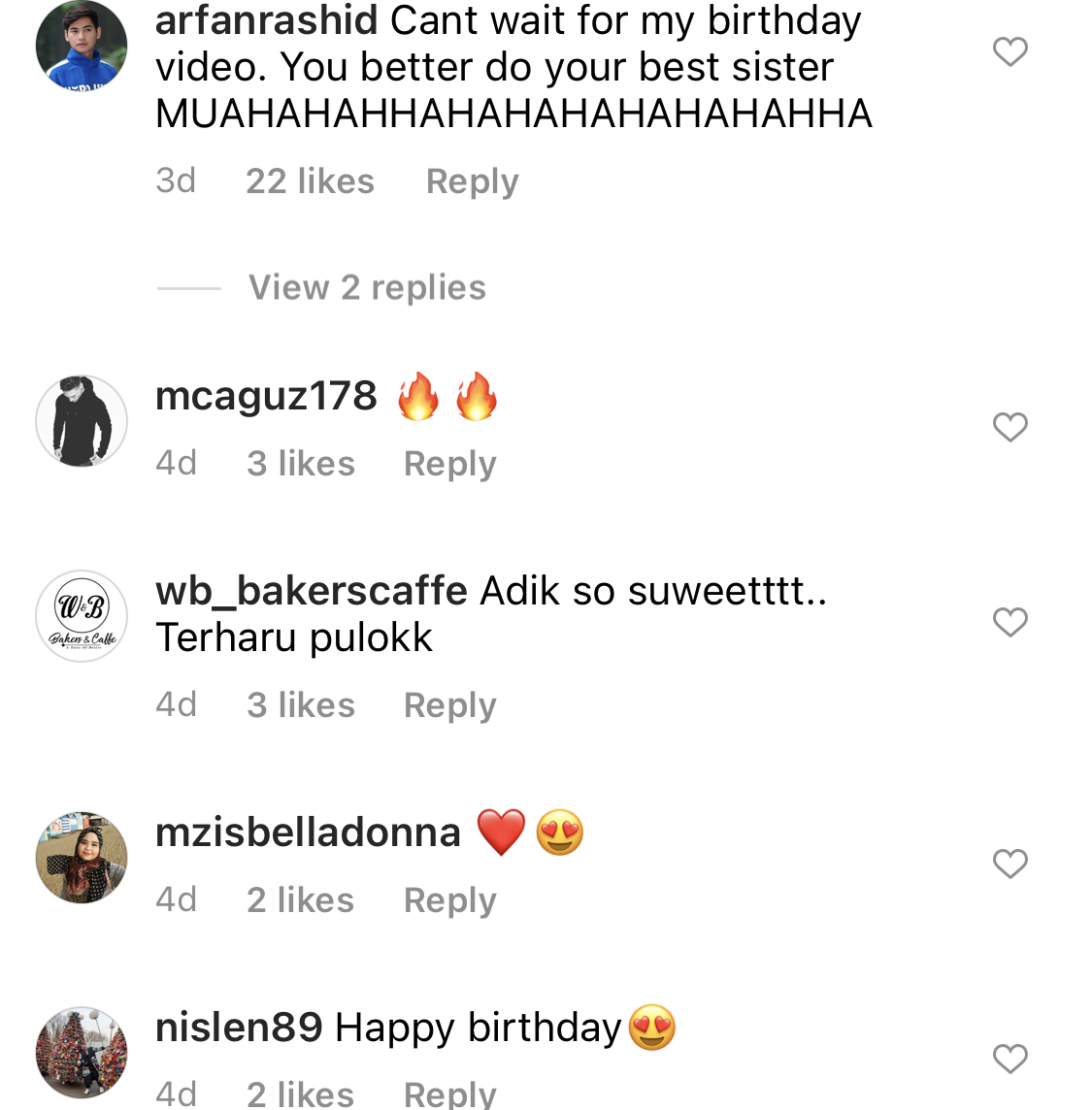Open arfanrashid's profile picture
The width and height of the screenshot is (1092, 1110).
82,46
